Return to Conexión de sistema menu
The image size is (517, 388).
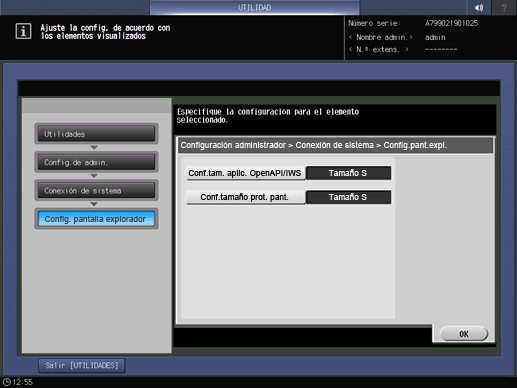point(96,190)
